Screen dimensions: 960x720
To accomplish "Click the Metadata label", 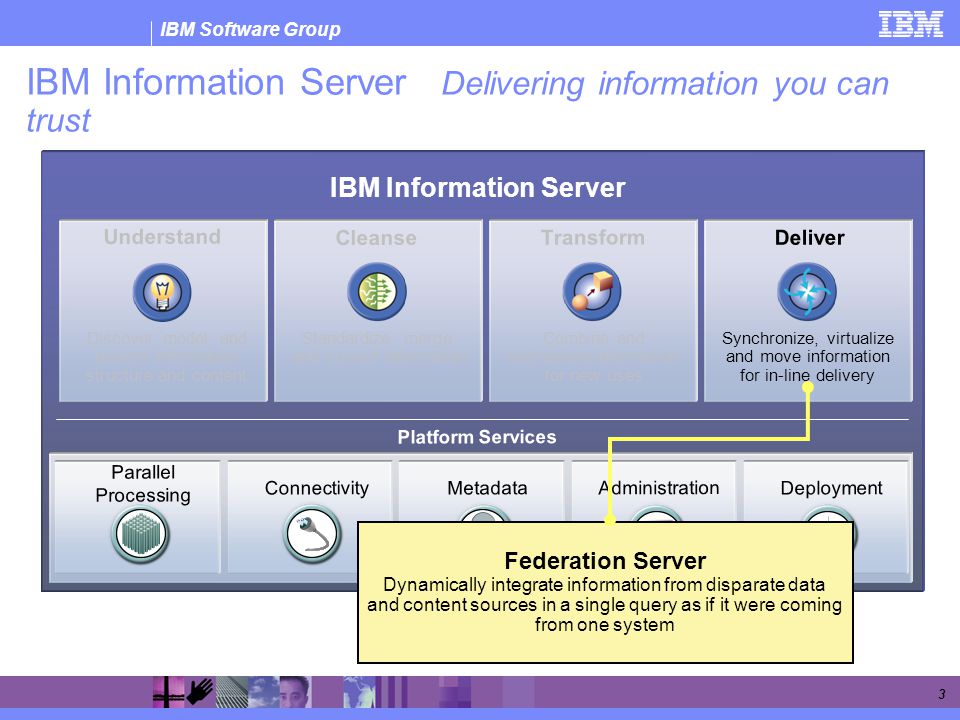I will [487, 488].
